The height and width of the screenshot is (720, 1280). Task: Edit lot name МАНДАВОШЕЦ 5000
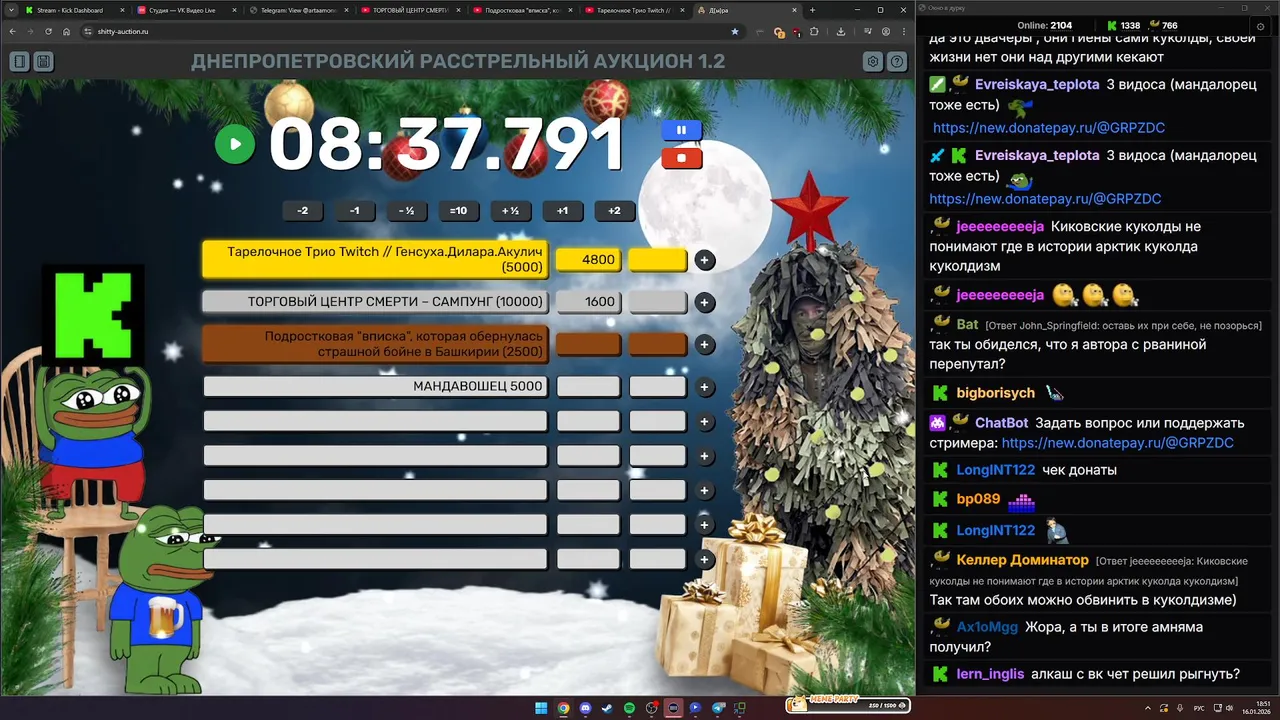click(375, 387)
